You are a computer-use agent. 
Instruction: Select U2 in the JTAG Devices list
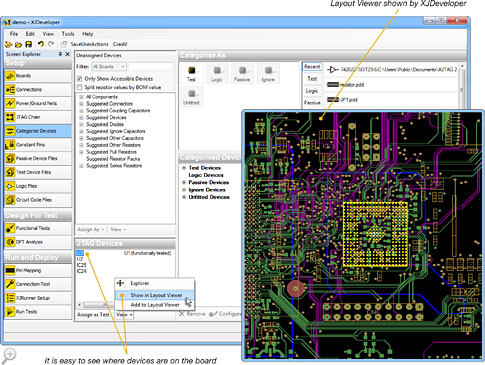pos(80,259)
